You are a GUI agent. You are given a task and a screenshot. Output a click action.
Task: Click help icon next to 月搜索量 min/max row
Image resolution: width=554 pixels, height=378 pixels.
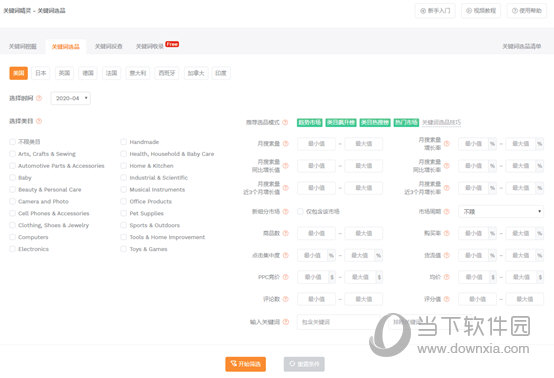[x=285, y=143]
